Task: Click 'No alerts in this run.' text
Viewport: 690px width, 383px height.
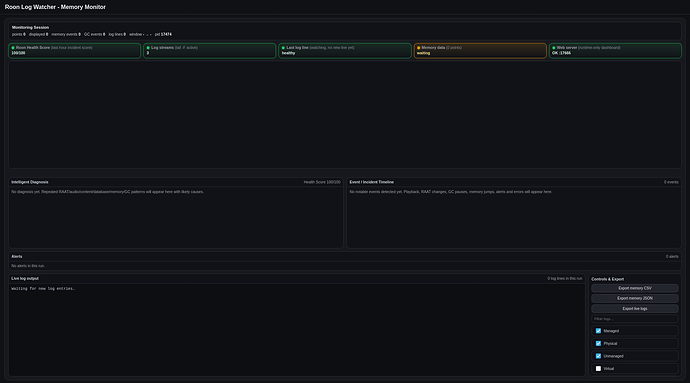Action: 28,266
